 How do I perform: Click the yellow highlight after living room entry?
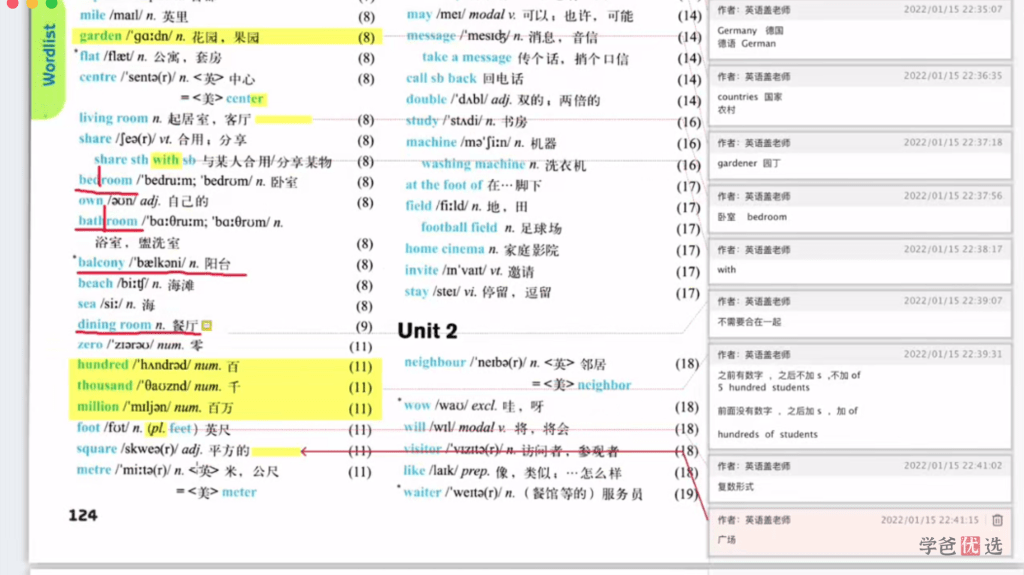click(x=283, y=120)
